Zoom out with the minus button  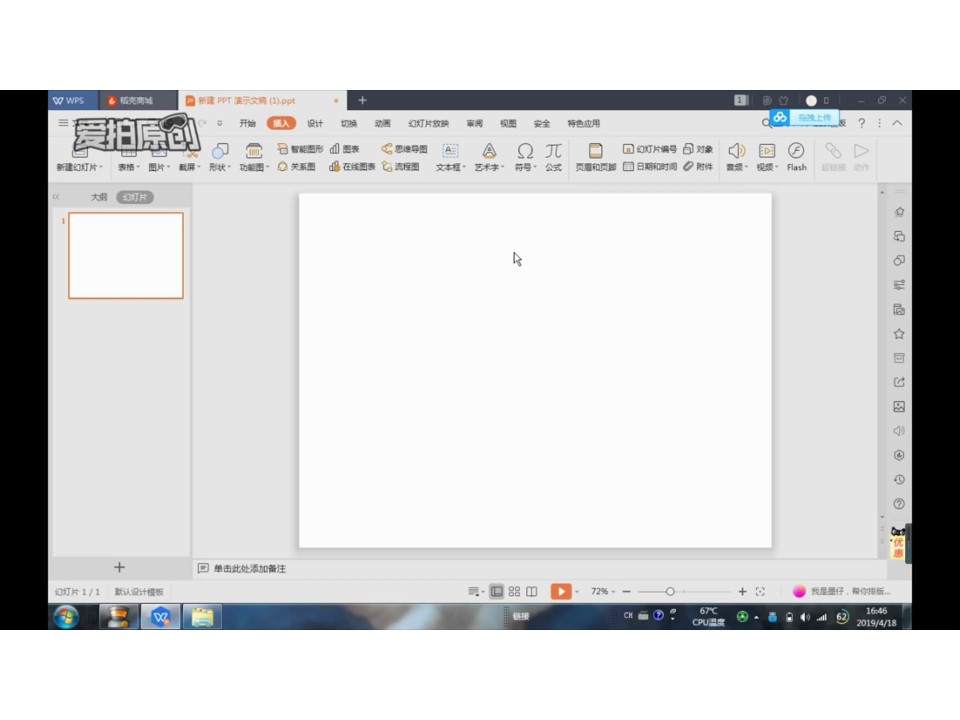(x=626, y=591)
